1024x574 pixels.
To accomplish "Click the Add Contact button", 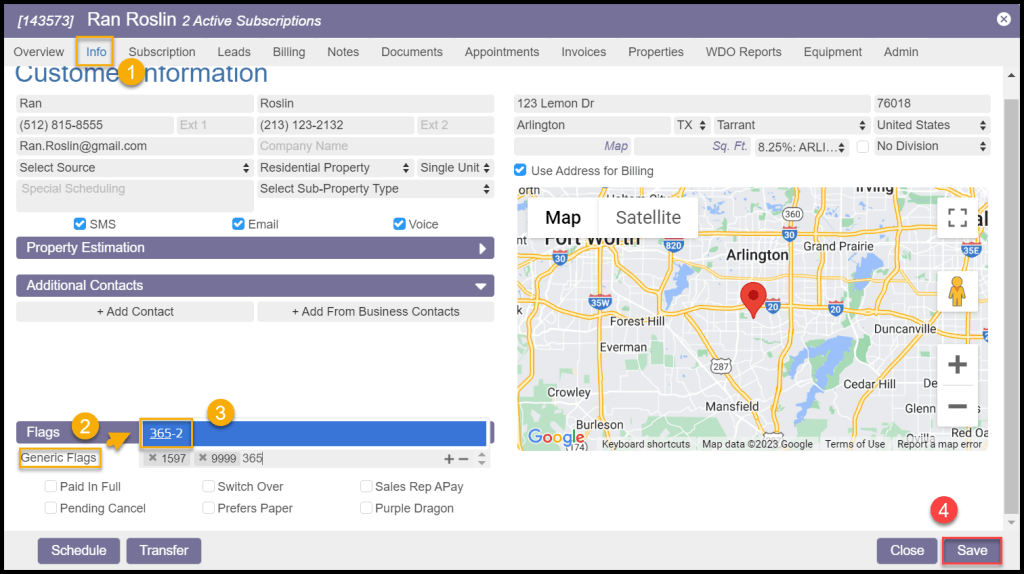I will (135, 312).
